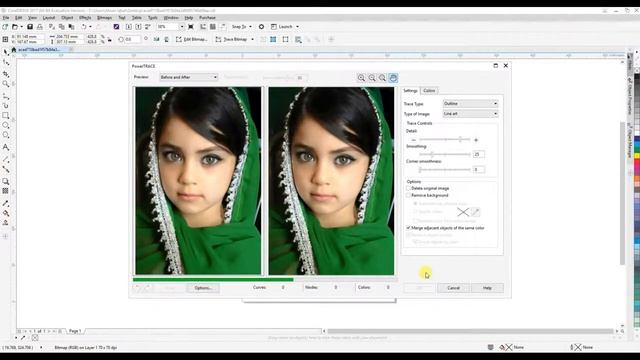Open the Type of Image dropdown

[470, 114]
